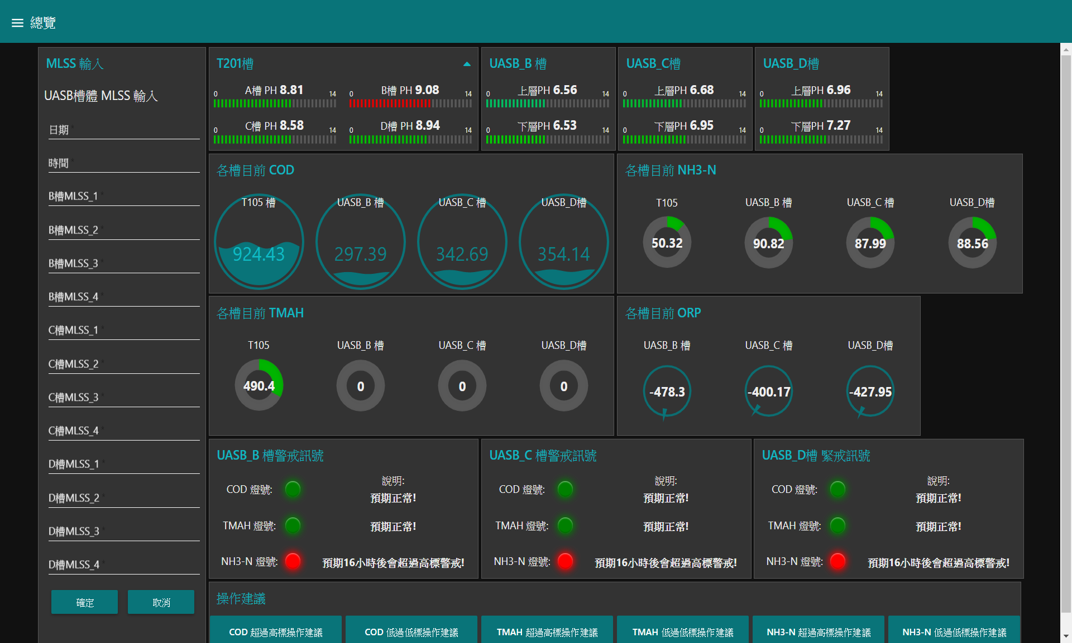Click the UASB_C NH3-N donut gauge 87.99
Screen dimensions: 1072x643
click(x=870, y=243)
